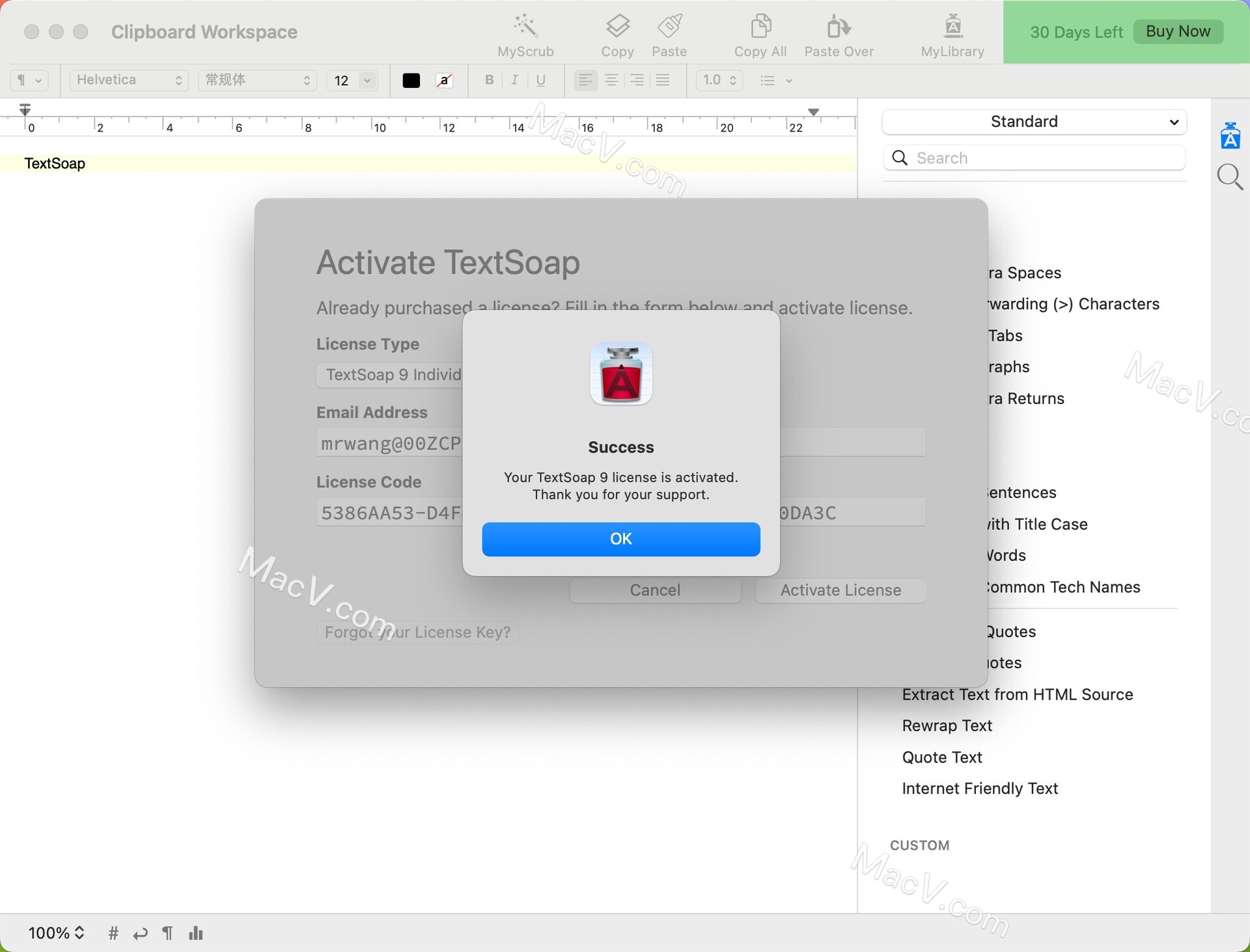Align text to the right
The height and width of the screenshot is (952, 1250).
(x=637, y=80)
